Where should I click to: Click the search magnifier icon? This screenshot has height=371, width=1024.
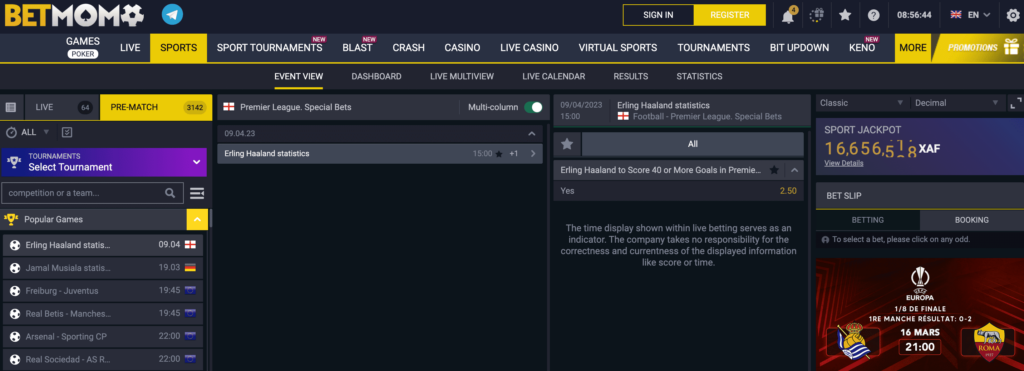click(x=170, y=193)
